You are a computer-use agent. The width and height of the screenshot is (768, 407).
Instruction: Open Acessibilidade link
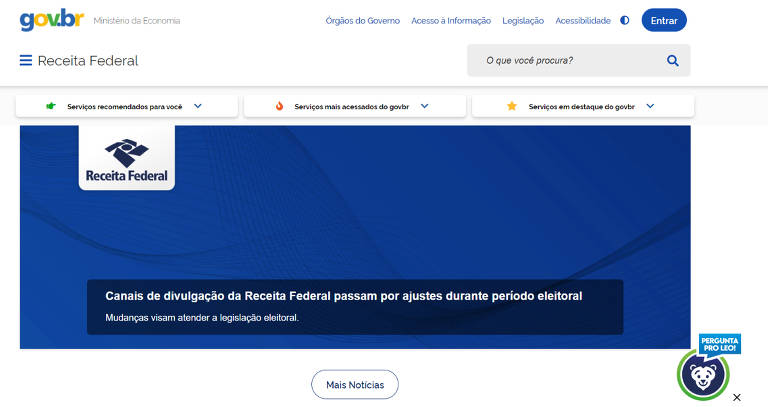[x=583, y=21]
